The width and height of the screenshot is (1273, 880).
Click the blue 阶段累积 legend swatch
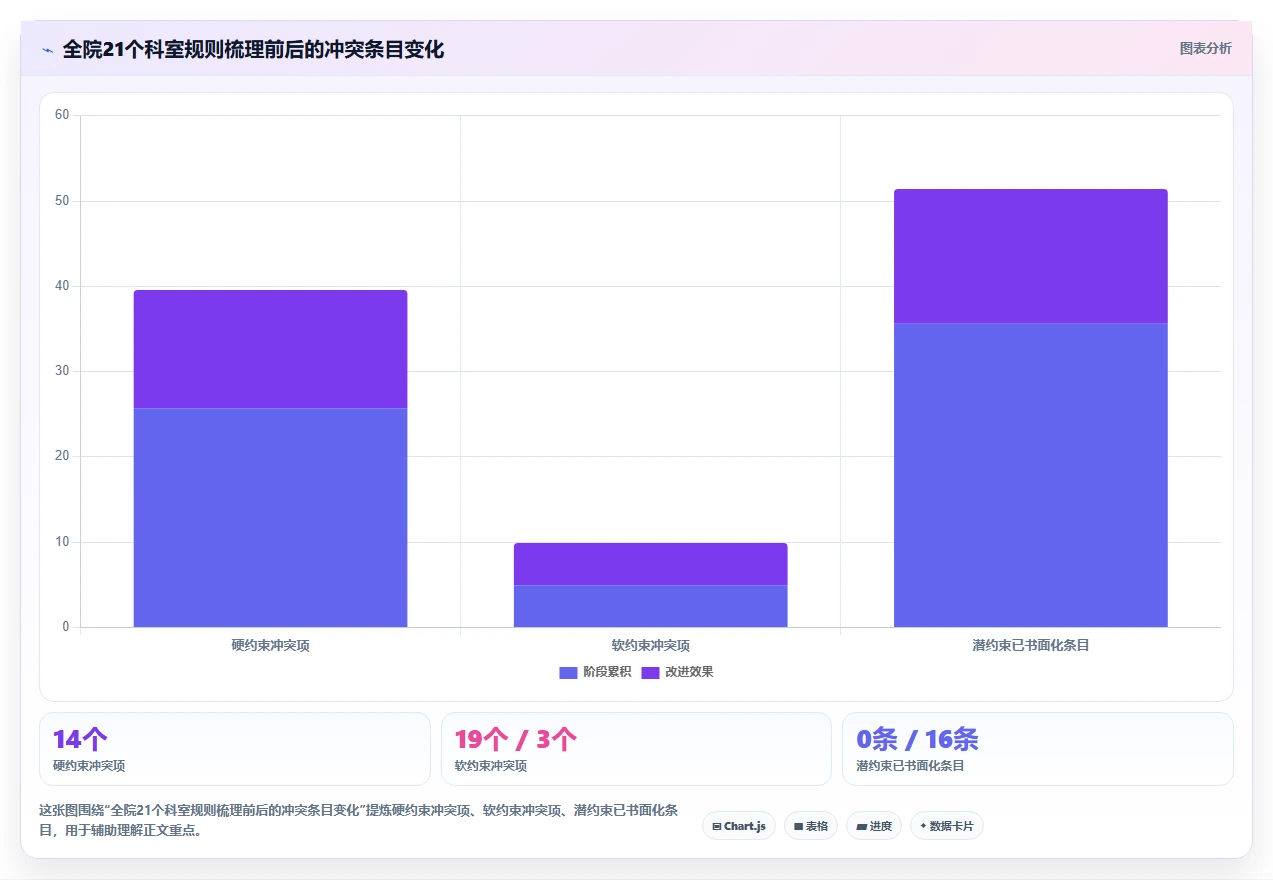pos(568,672)
